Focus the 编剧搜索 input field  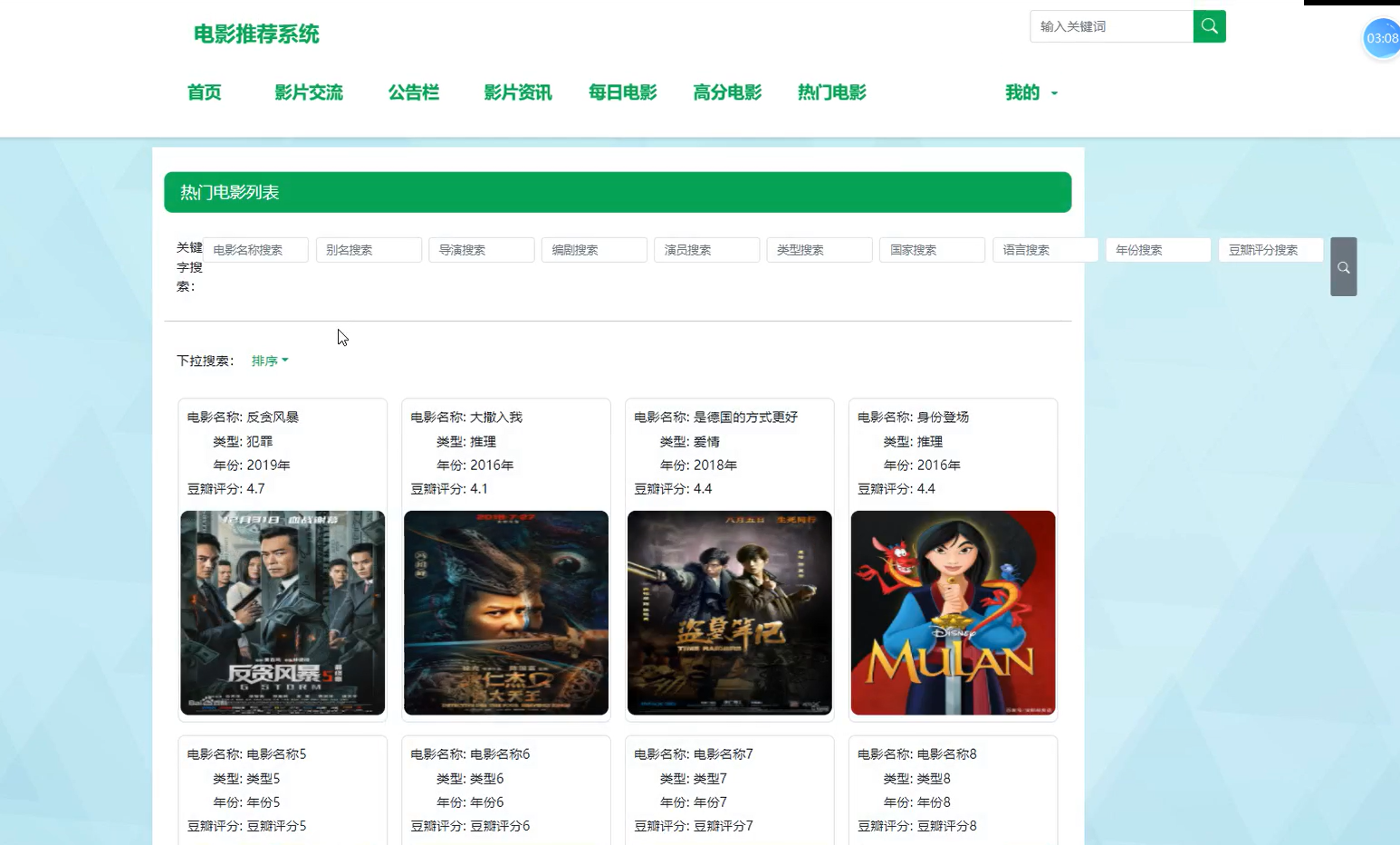(594, 250)
